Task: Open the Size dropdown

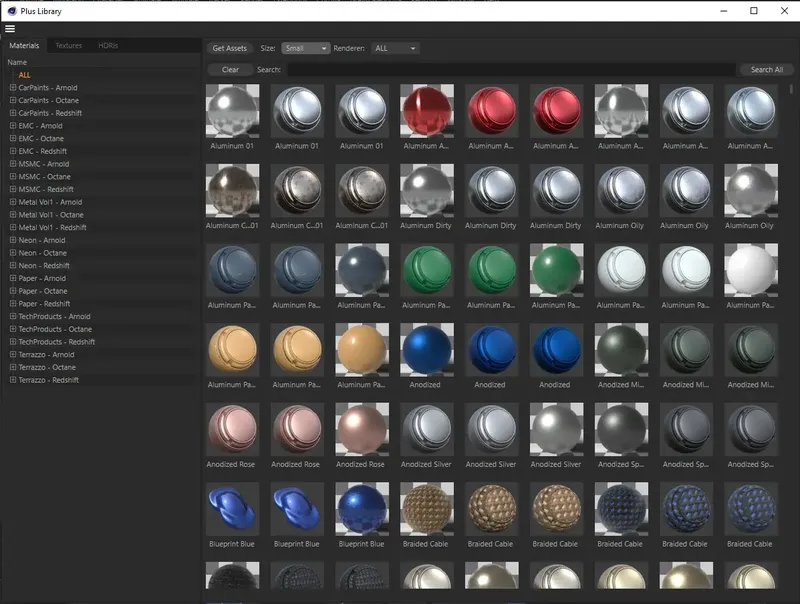Action: pos(307,46)
